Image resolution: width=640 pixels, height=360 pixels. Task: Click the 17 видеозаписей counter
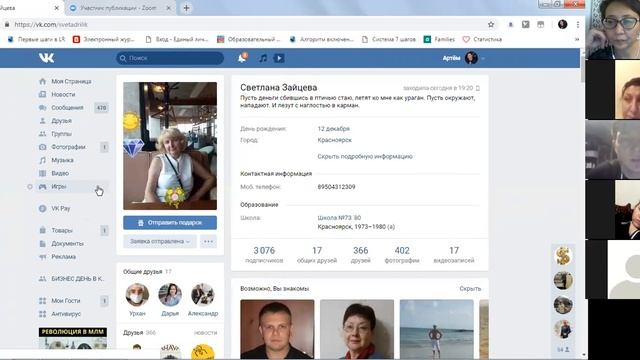pos(454,254)
